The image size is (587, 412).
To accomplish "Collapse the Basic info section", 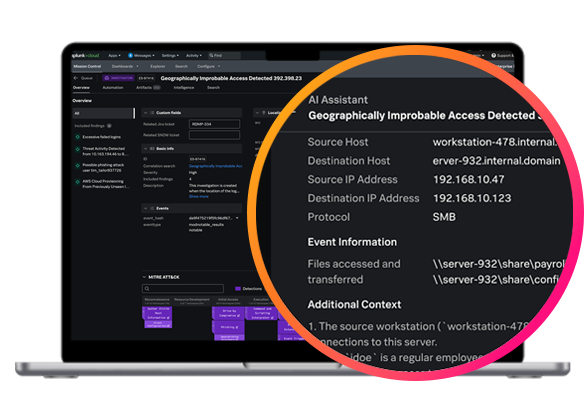I will (x=146, y=149).
